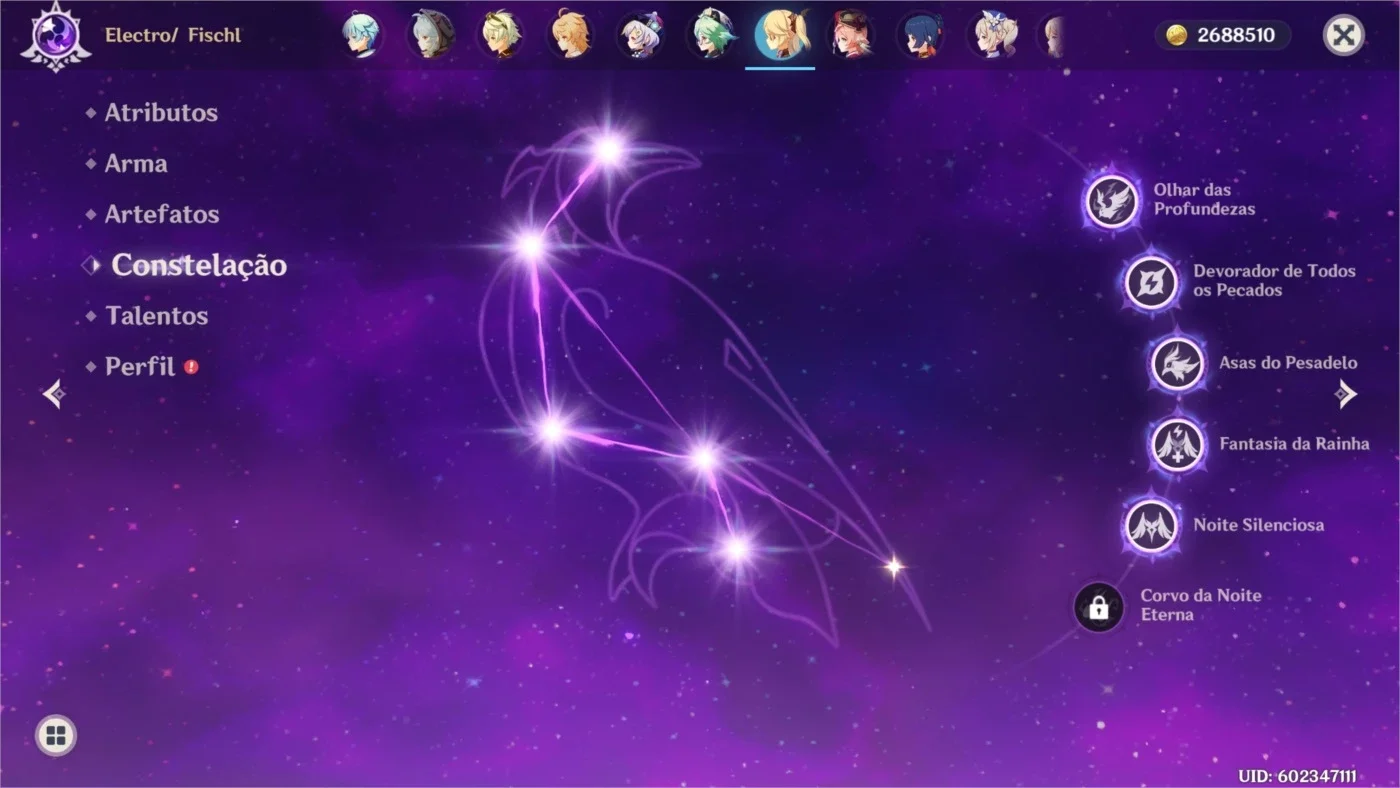Screen dimensions: 1400x788
Task: Click the Mora balance 2688510
Action: (1223, 36)
